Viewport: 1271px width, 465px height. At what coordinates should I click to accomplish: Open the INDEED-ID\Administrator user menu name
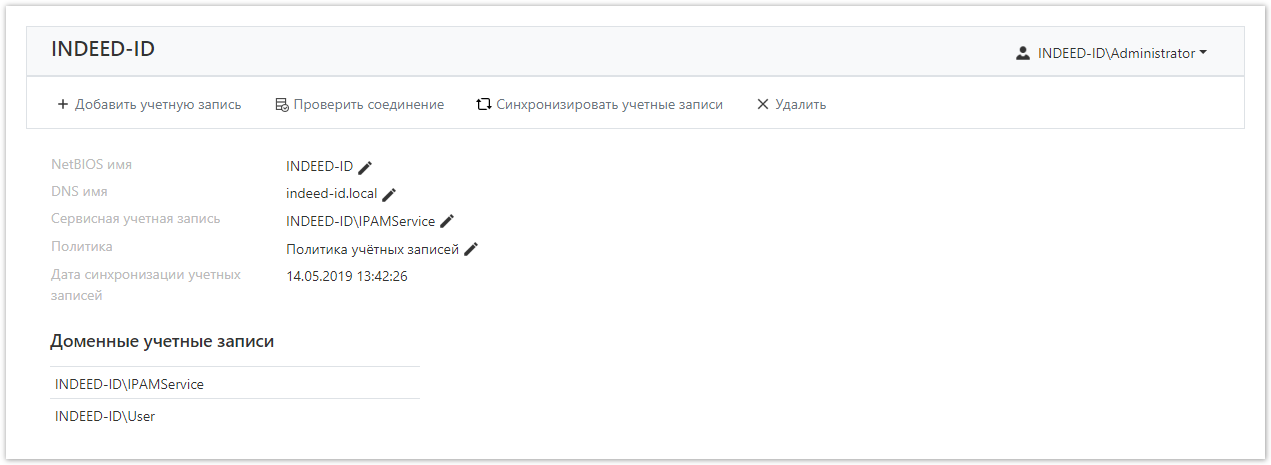pos(1116,54)
